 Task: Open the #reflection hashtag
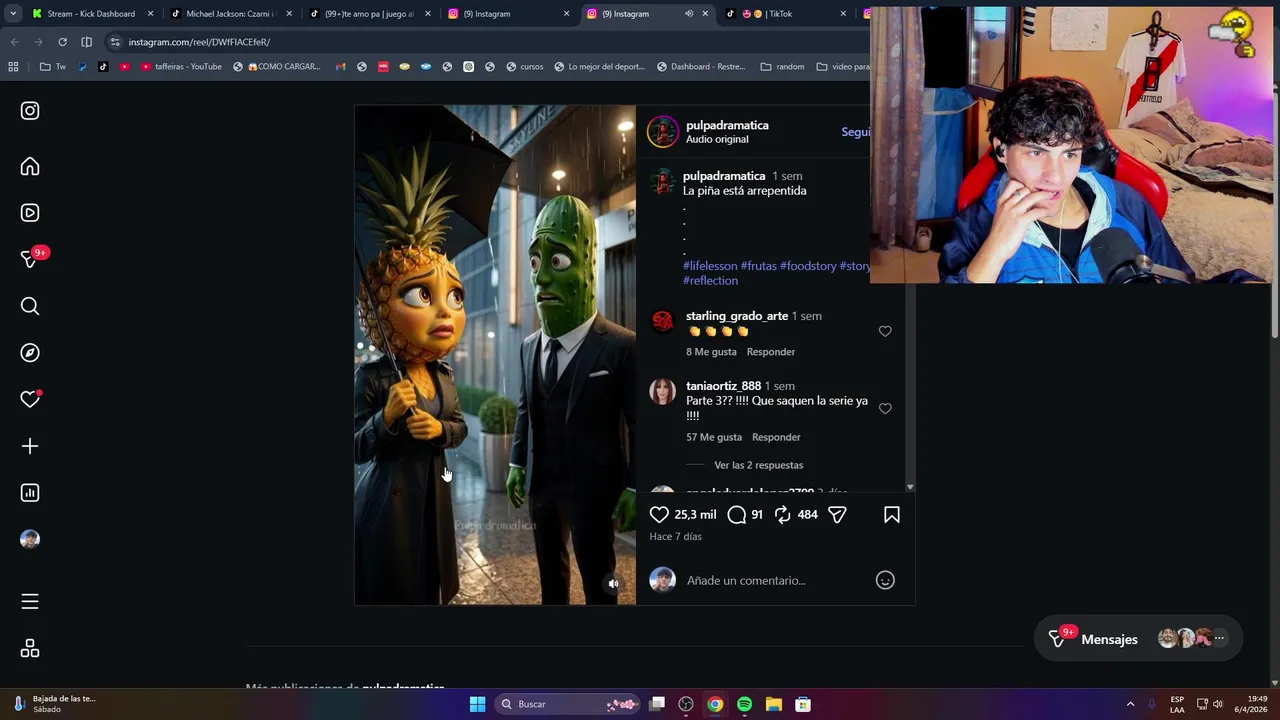[x=710, y=281]
